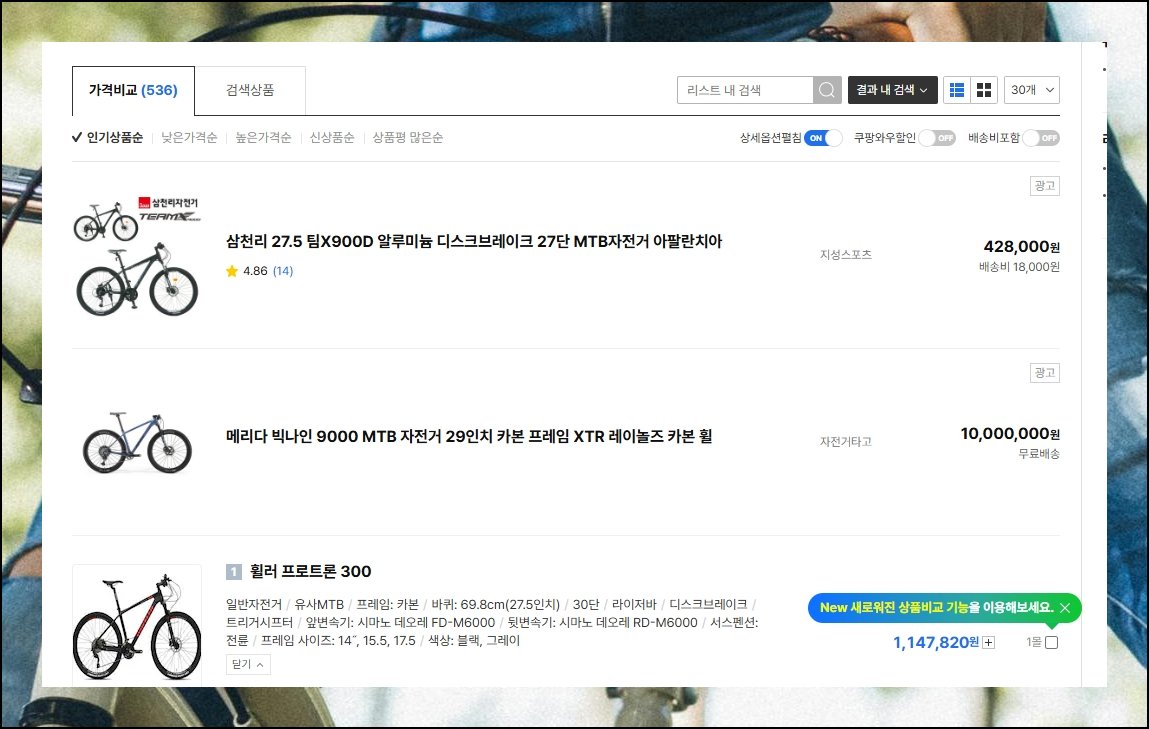Viewport: 1149px width, 729px height.
Task: Switch to grid view layout icon
Action: 984,90
